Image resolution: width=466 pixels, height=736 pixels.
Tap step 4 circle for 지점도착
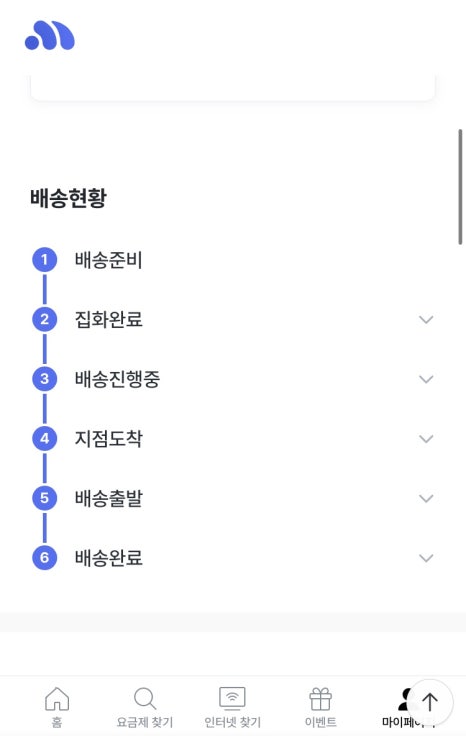pyautogui.click(x=45, y=438)
